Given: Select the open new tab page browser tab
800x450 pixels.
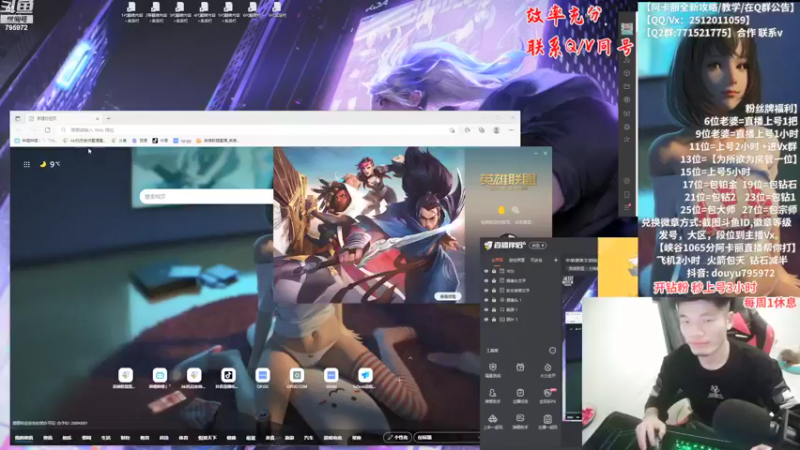Looking at the screenshot, I should [64, 118].
